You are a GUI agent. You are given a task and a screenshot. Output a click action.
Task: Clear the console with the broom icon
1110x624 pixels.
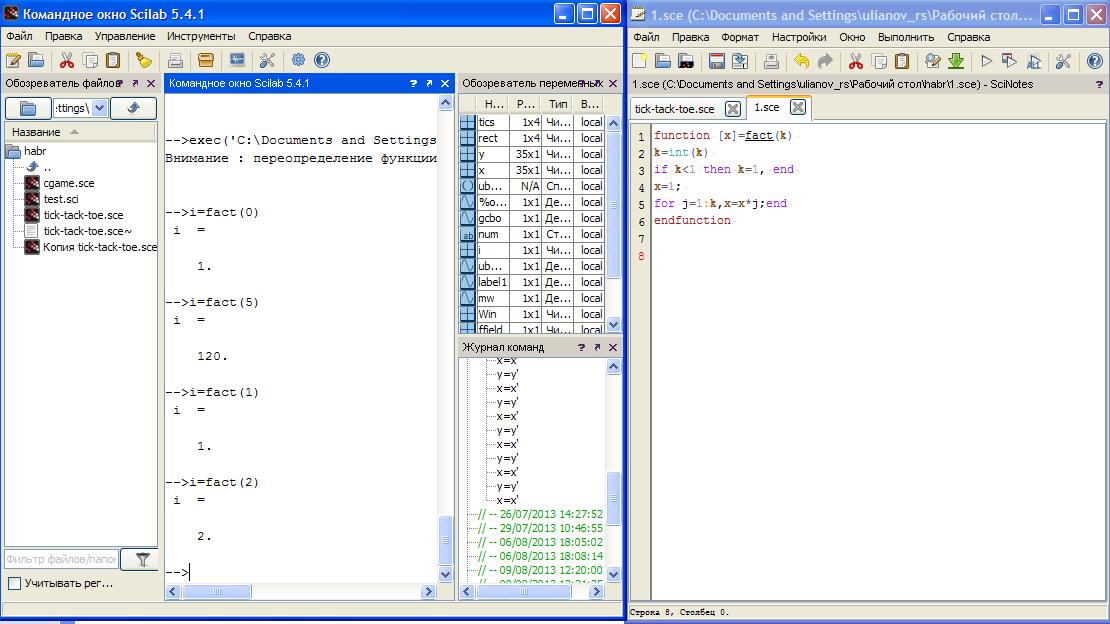coord(144,60)
